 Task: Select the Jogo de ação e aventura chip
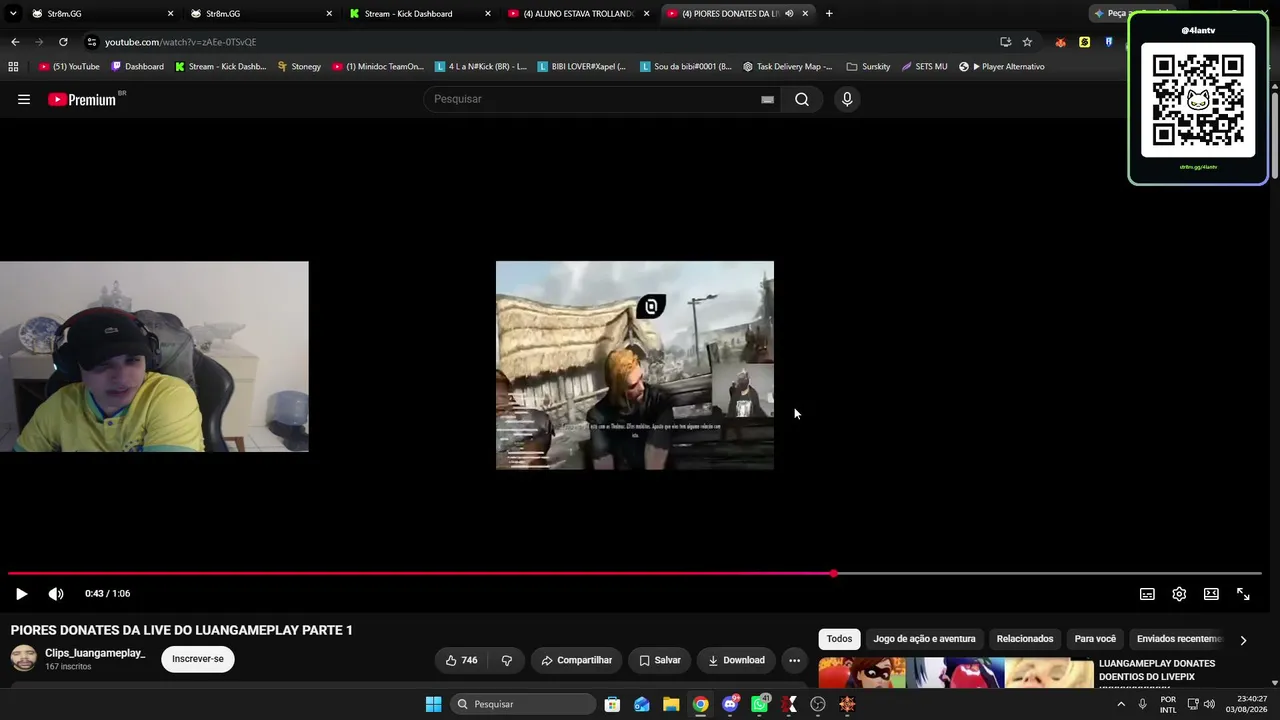click(x=924, y=639)
